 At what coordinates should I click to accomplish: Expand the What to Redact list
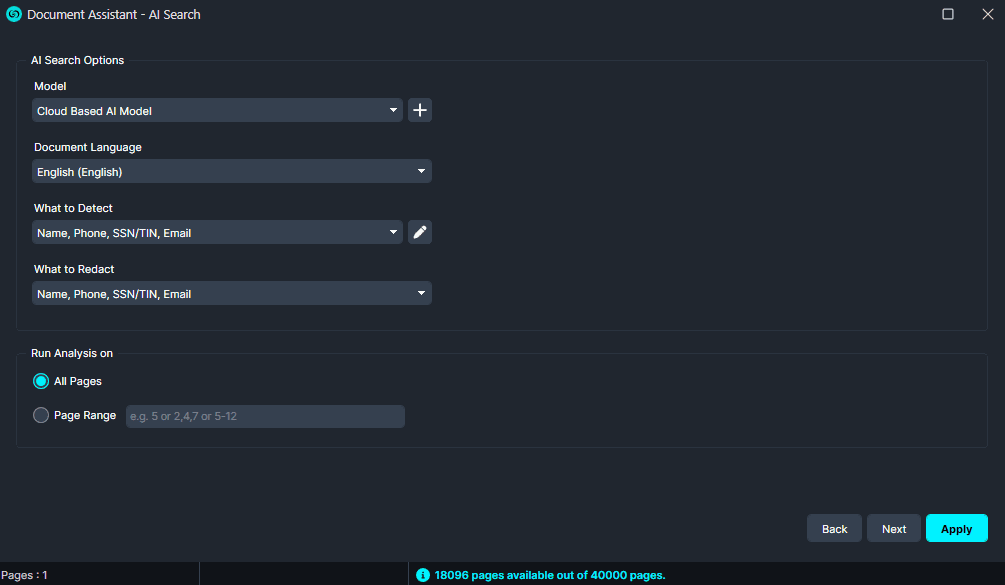coord(231,293)
